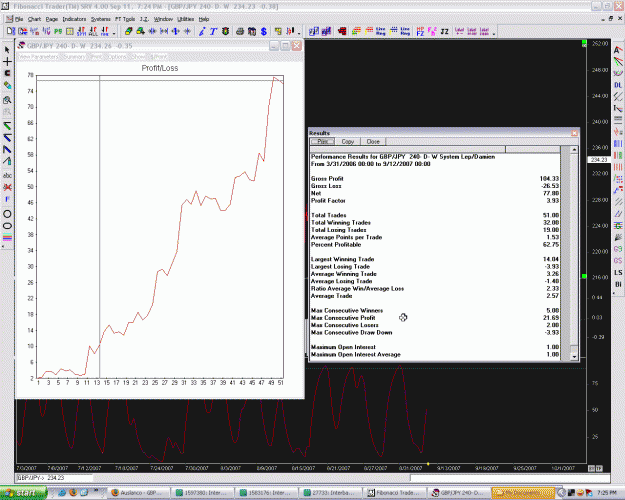Click the red stacked blocks toolbar icon
Image resolution: width=625 pixels, height=500 pixels.
coord(342,31)
